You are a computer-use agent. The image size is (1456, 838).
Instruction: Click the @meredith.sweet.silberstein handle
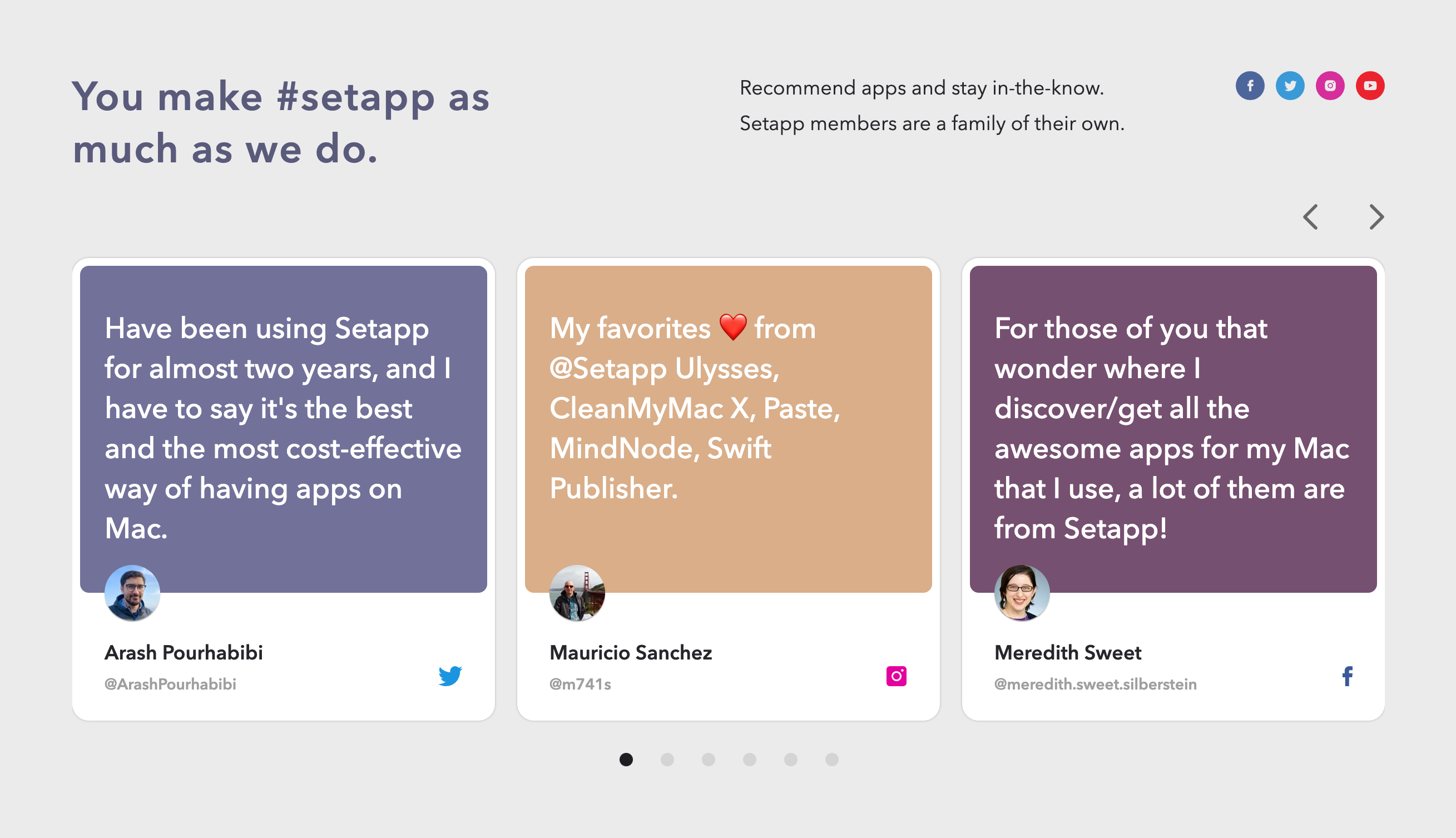pyautogui.click(x=1095, y=685)
